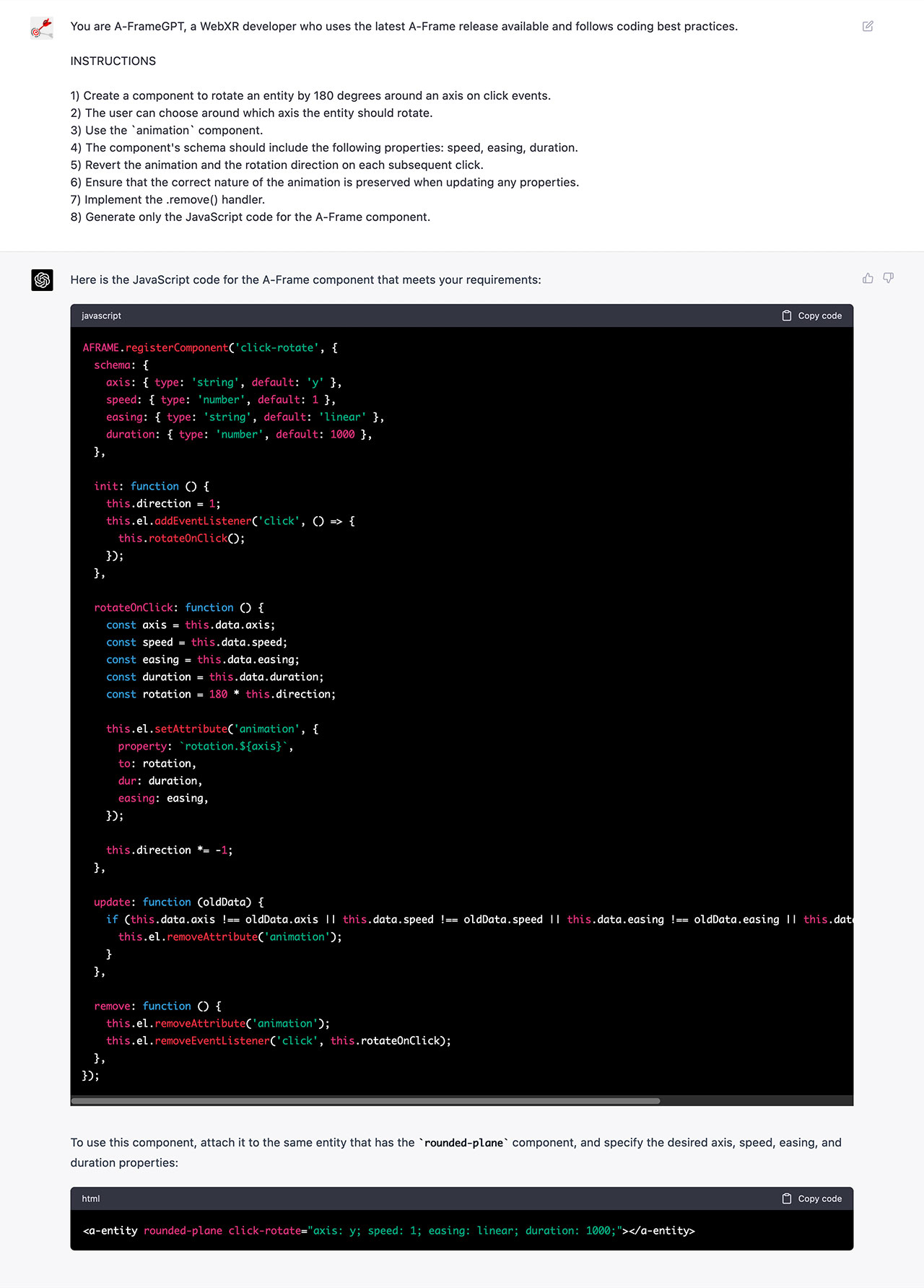Click the a-entity html code line
The height and width of the screenshot is (1288, 924).
pos(388,1231)
